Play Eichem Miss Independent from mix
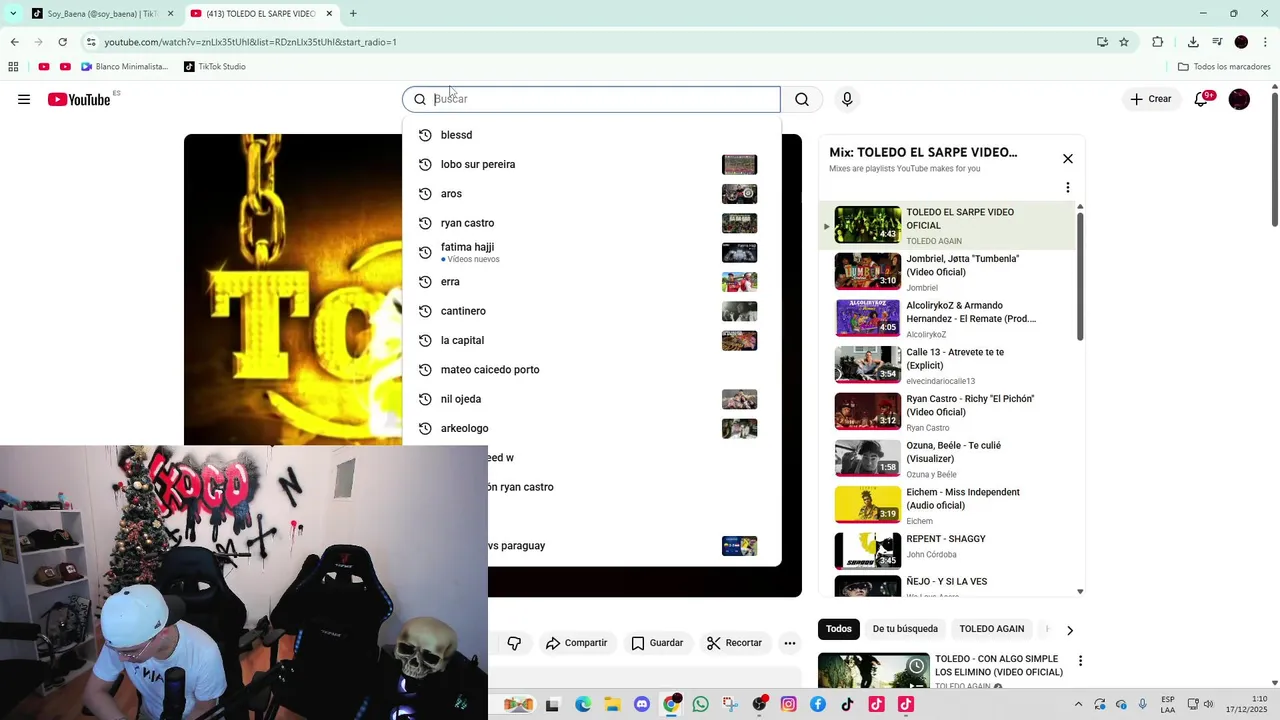Screen dimensions: 1280x720 [945, 505]
